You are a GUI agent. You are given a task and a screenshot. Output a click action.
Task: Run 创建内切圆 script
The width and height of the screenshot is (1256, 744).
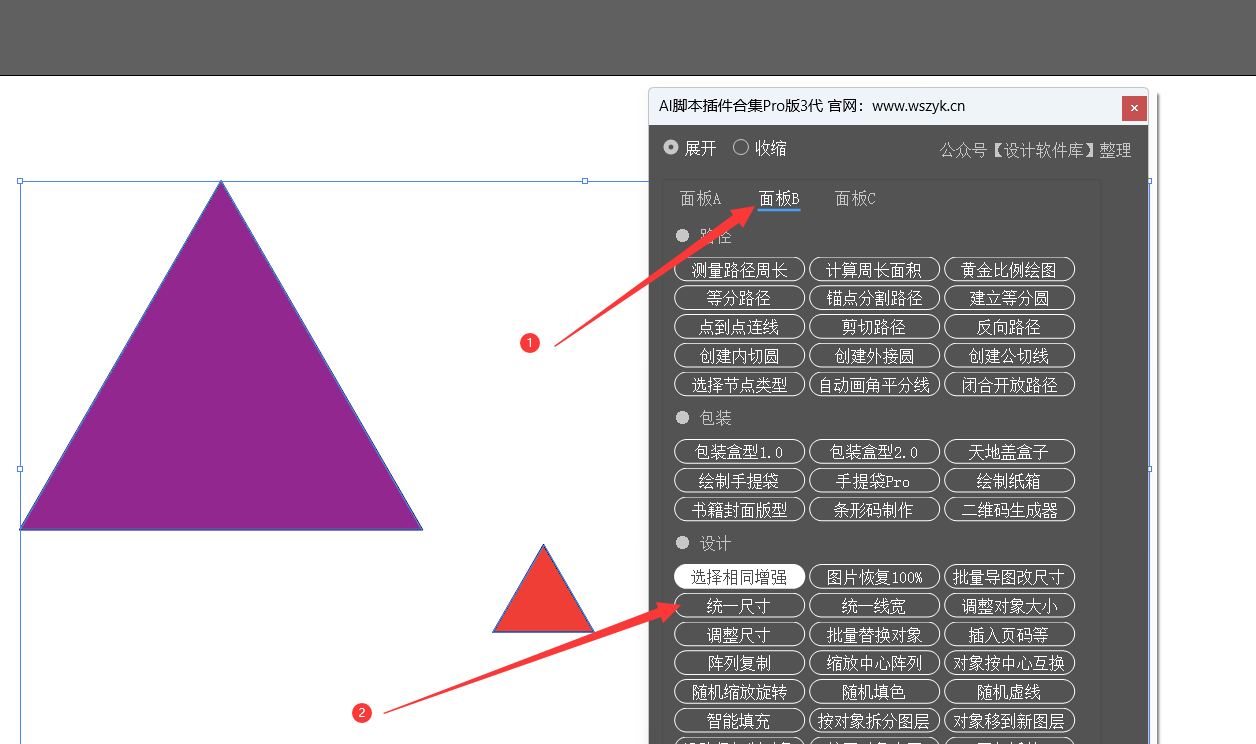739,356
